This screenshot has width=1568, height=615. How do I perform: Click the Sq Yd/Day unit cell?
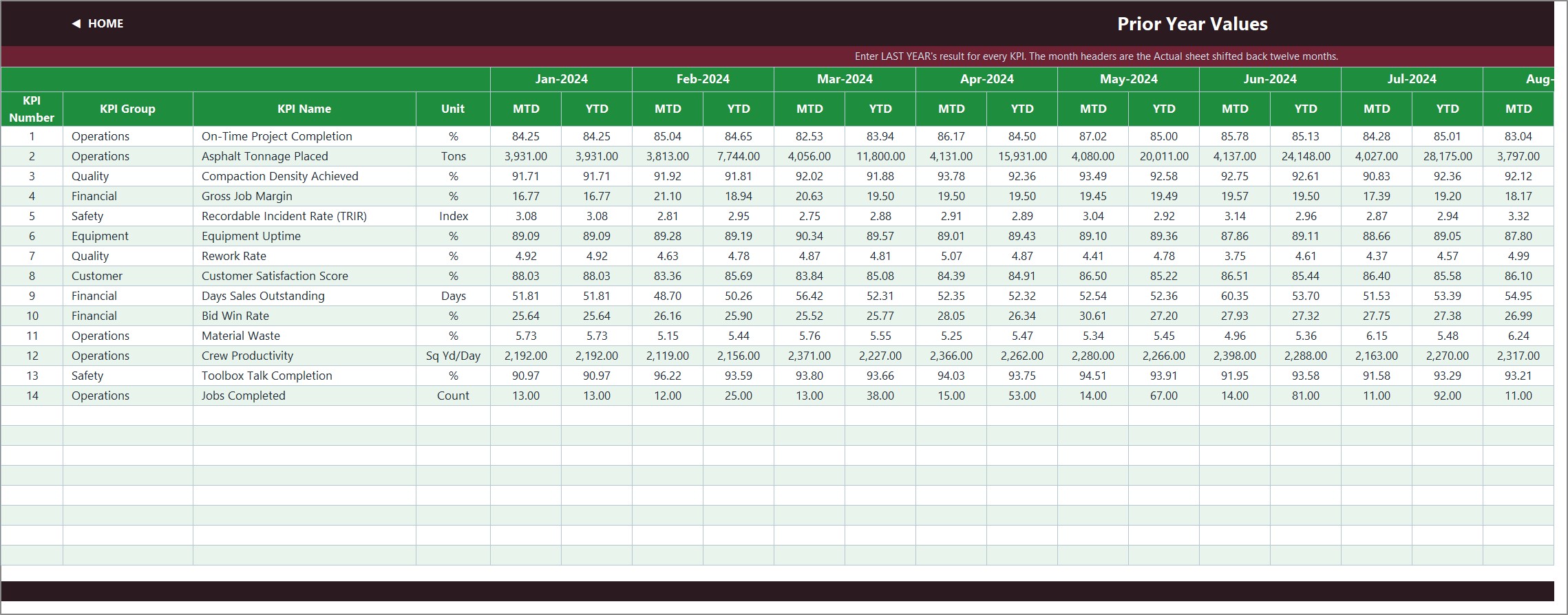coord(453,356)
